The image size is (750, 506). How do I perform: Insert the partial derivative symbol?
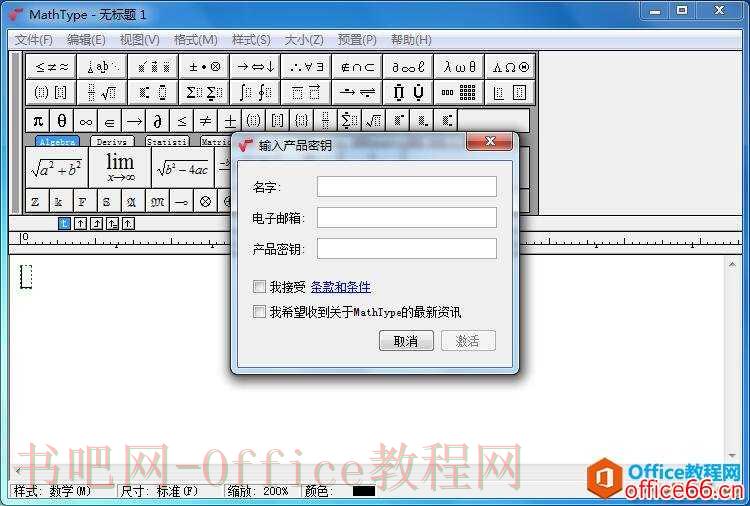pos(157,121)
